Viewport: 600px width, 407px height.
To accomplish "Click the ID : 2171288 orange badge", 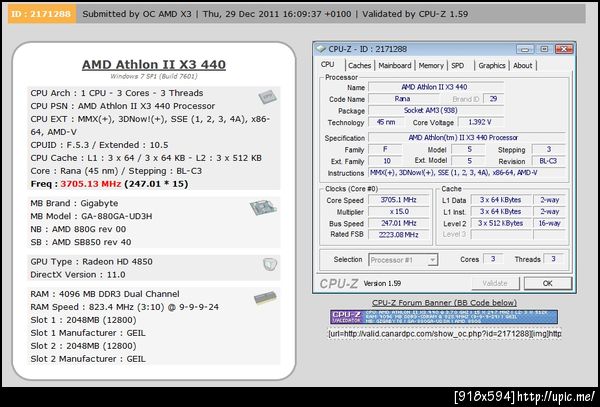I will click(x=41, y=14).
